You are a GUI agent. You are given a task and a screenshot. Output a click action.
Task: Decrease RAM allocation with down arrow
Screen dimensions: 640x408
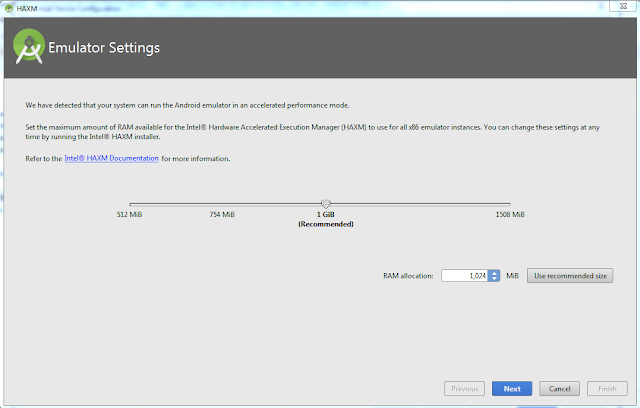pos(494,279)
